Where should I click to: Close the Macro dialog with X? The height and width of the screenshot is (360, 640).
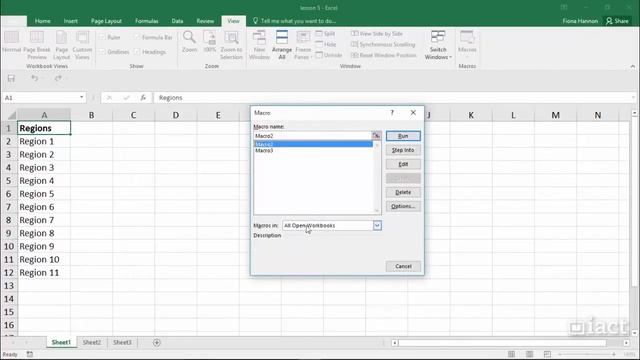[413, 113]
